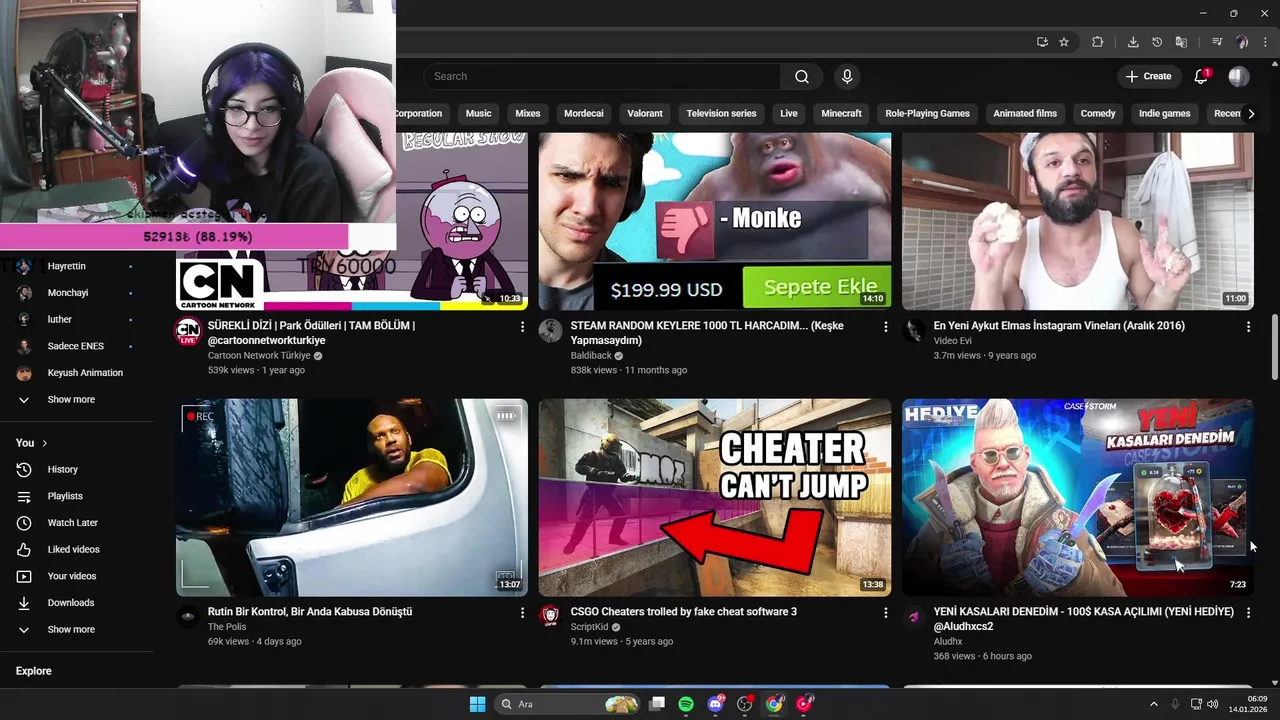
Task: Open the Monchayi subscription channel
Action: tap(70, 293)
